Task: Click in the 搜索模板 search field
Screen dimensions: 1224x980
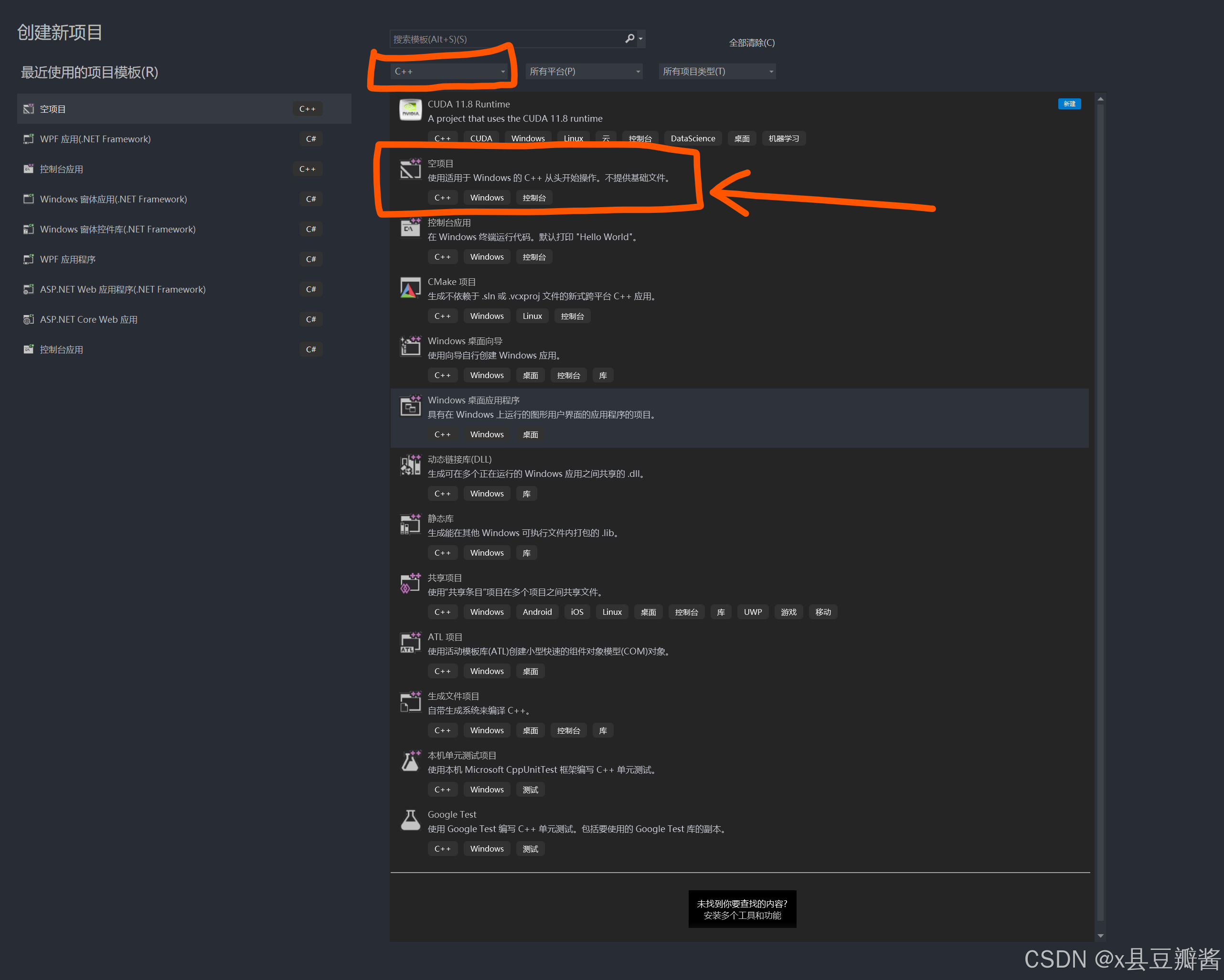Action: click(505, 39)
